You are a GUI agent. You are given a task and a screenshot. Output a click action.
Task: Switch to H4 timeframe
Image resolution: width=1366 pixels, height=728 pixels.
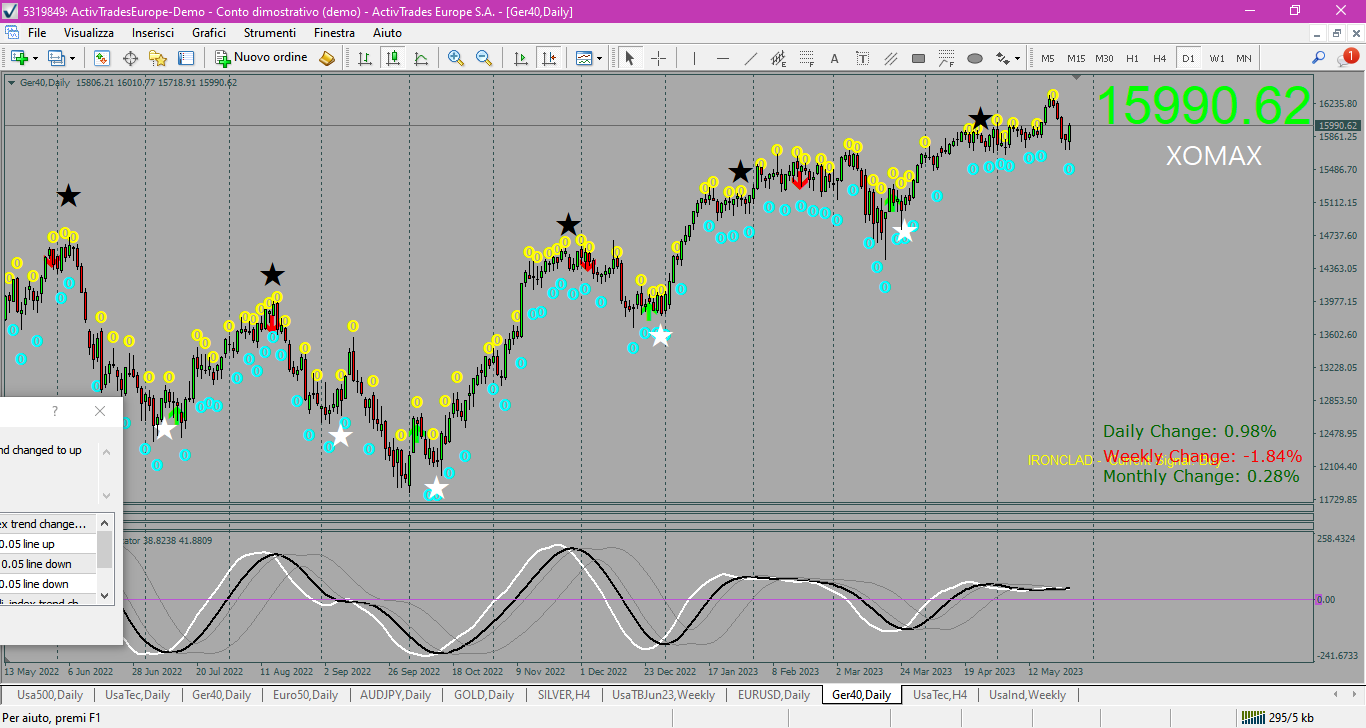[x=1159, y=58]
